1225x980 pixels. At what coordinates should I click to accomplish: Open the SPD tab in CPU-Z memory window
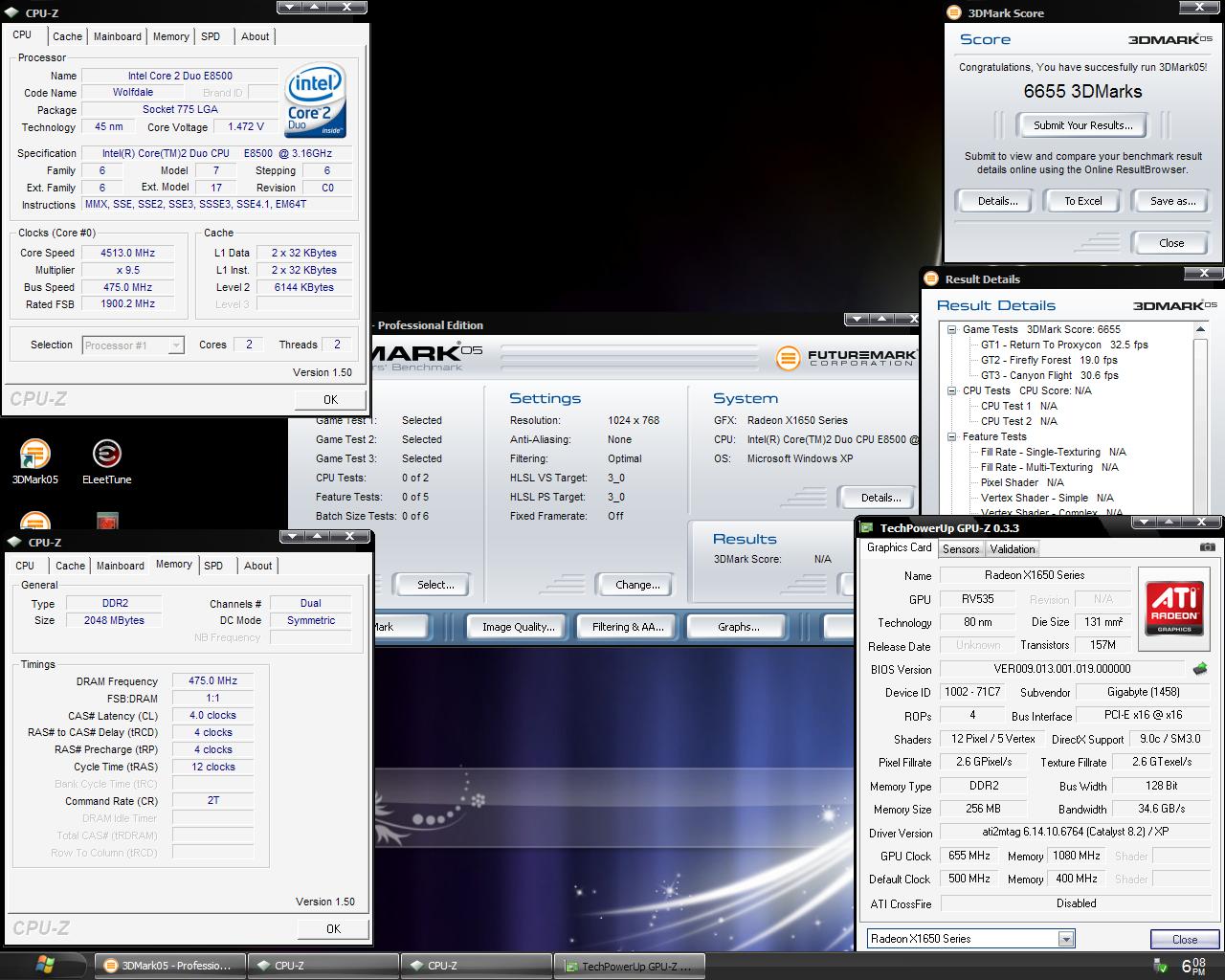point(213,566)
